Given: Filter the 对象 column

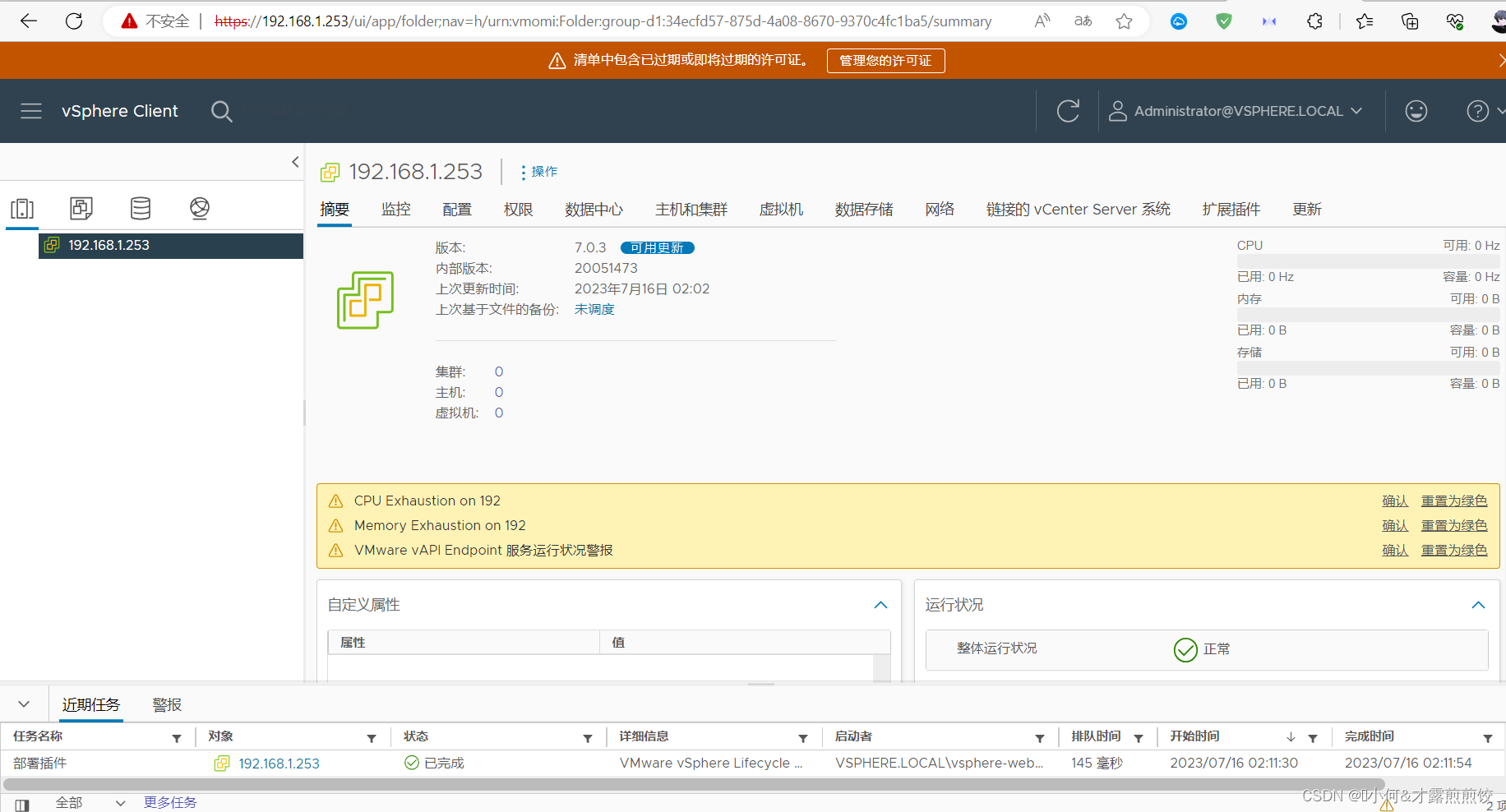Looking at the screenshot, I should [372, 738].
